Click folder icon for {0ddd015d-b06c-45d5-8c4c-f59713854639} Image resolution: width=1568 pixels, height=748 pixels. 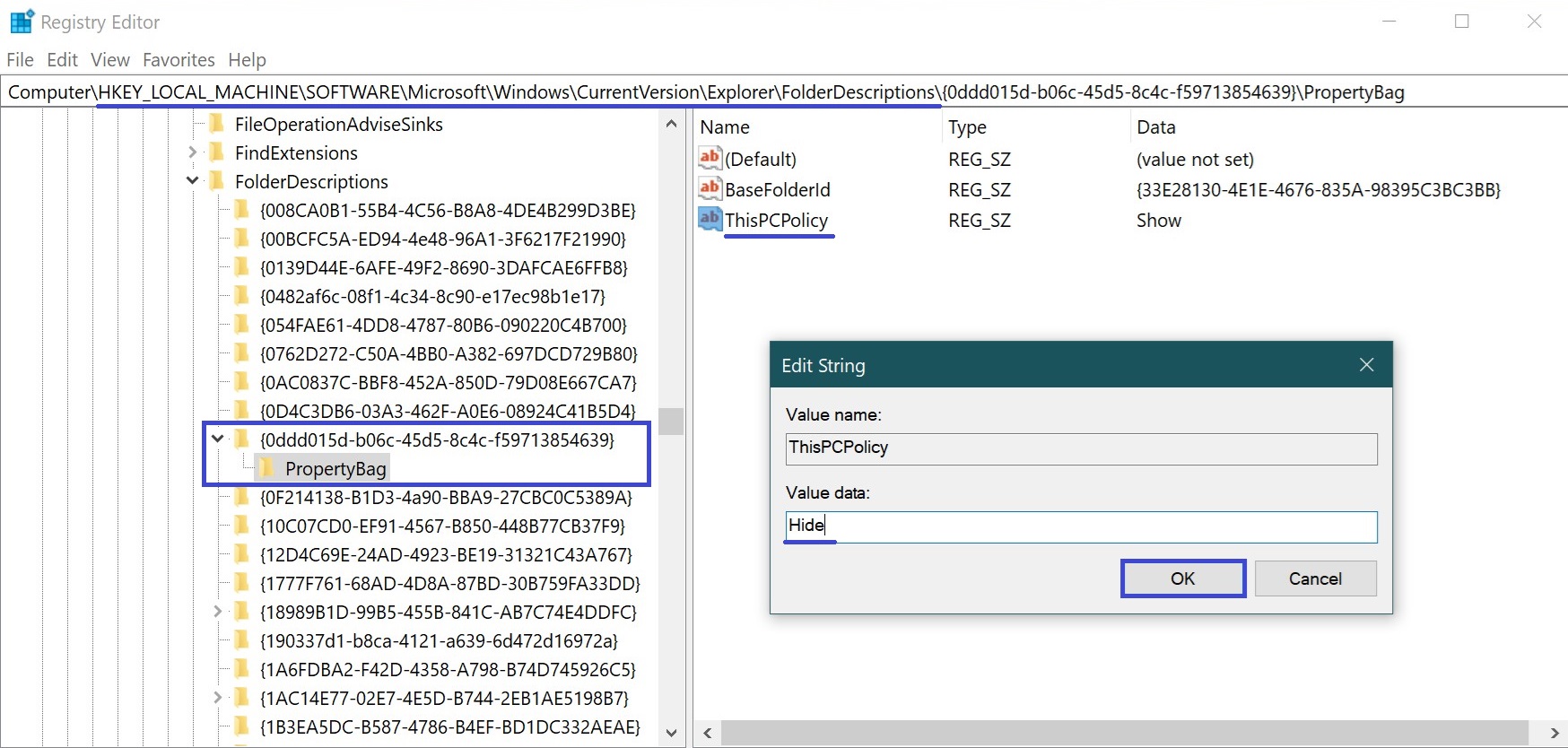(241, 439)
